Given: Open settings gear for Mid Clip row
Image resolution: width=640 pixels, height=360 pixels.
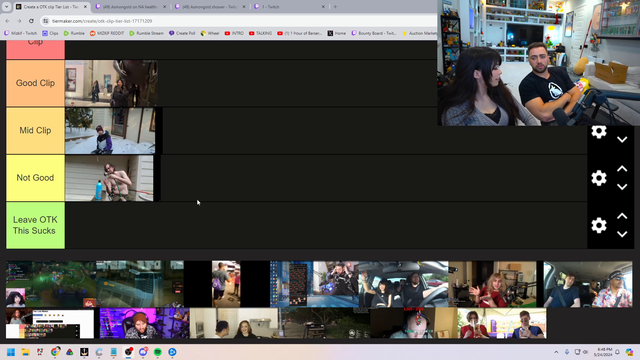Looking at the screenshot, I should pos(598,131).
